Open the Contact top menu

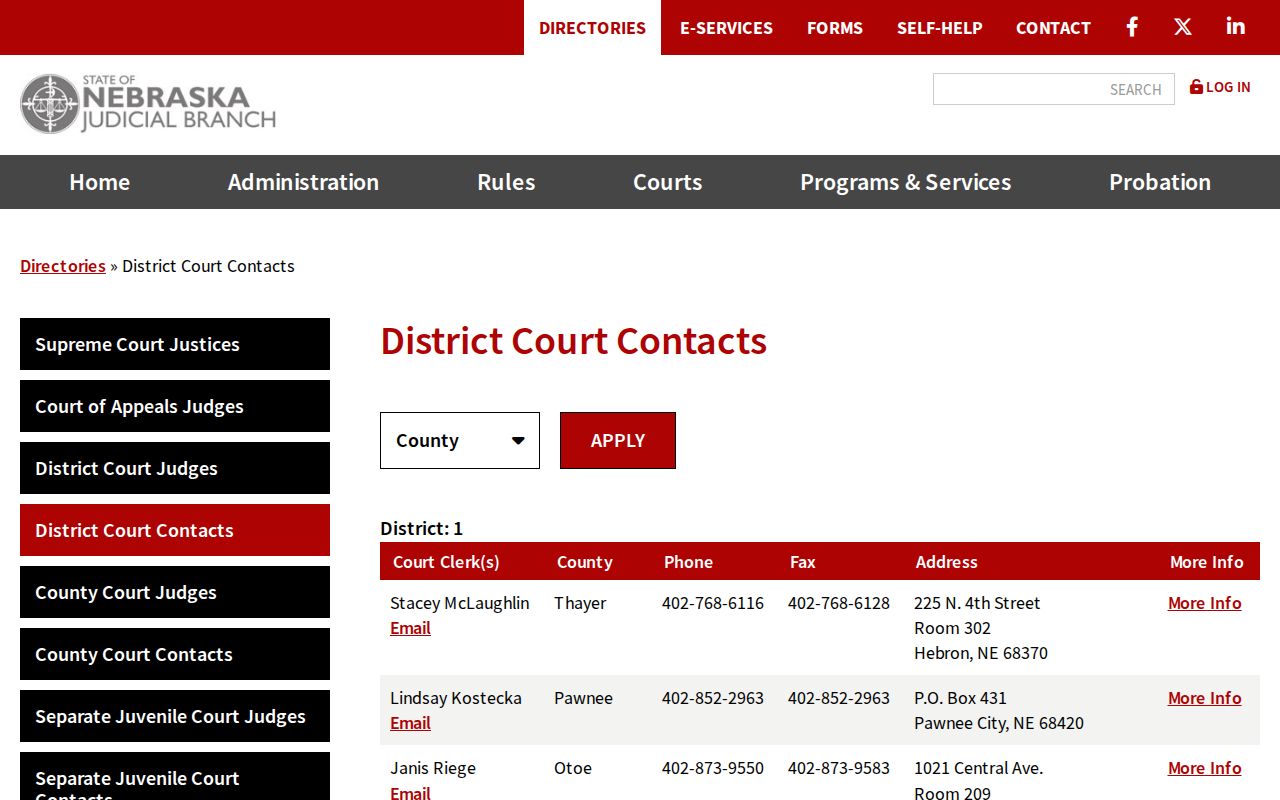tap(1053, 28)
